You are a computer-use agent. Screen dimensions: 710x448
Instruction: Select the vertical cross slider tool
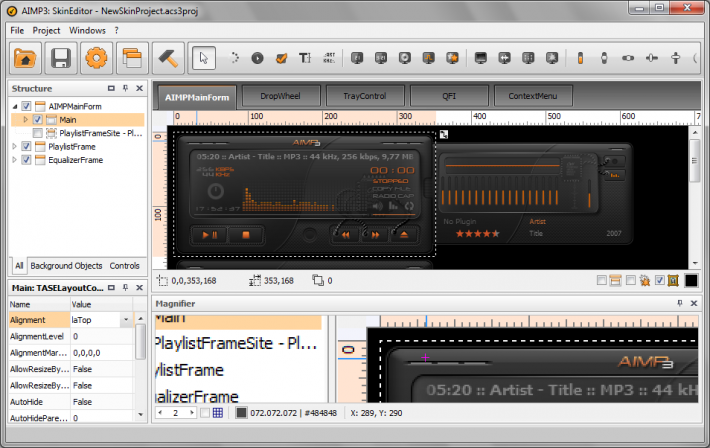pos(675,58)
